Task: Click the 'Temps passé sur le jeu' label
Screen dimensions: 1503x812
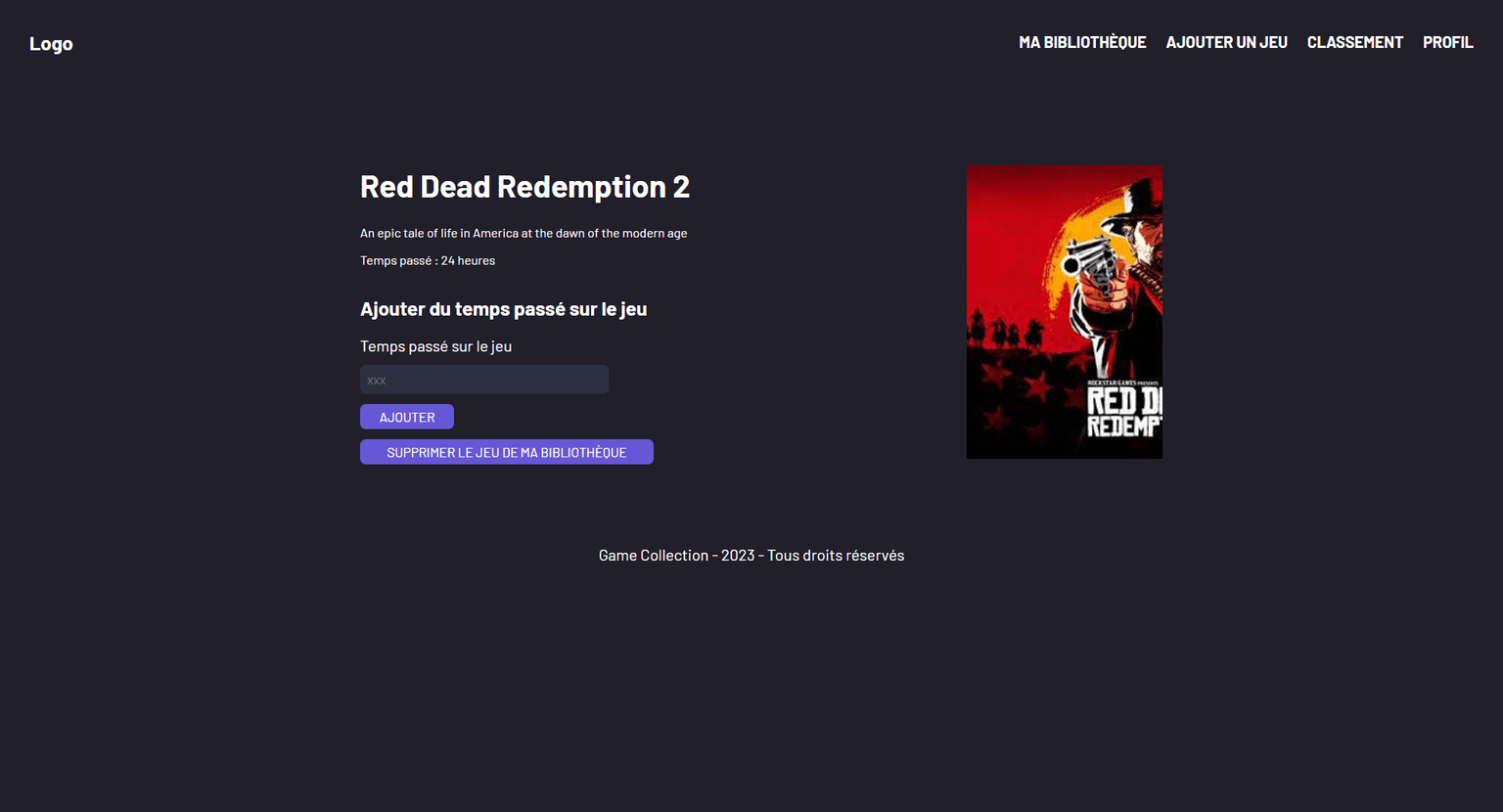Action: (435, 346)
